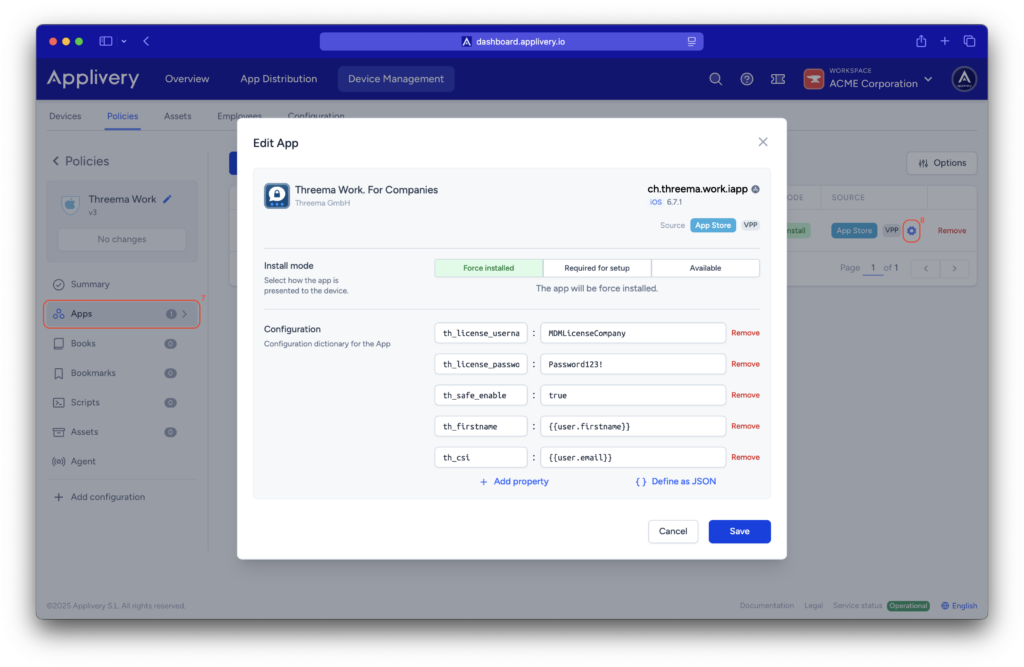Remove the app from the policy table

tap(952, 231)
